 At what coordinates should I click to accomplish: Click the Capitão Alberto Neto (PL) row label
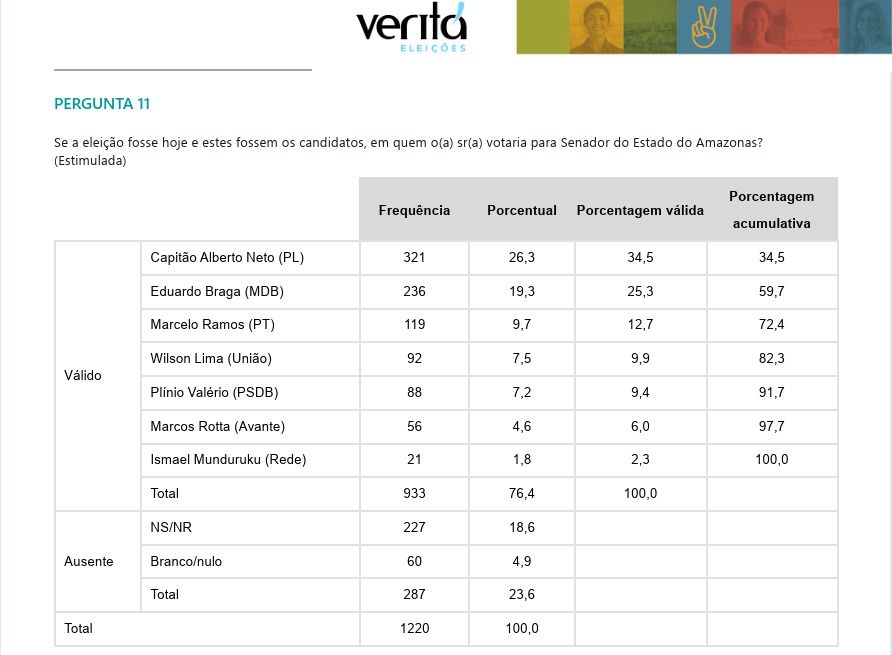click(227, 258)
